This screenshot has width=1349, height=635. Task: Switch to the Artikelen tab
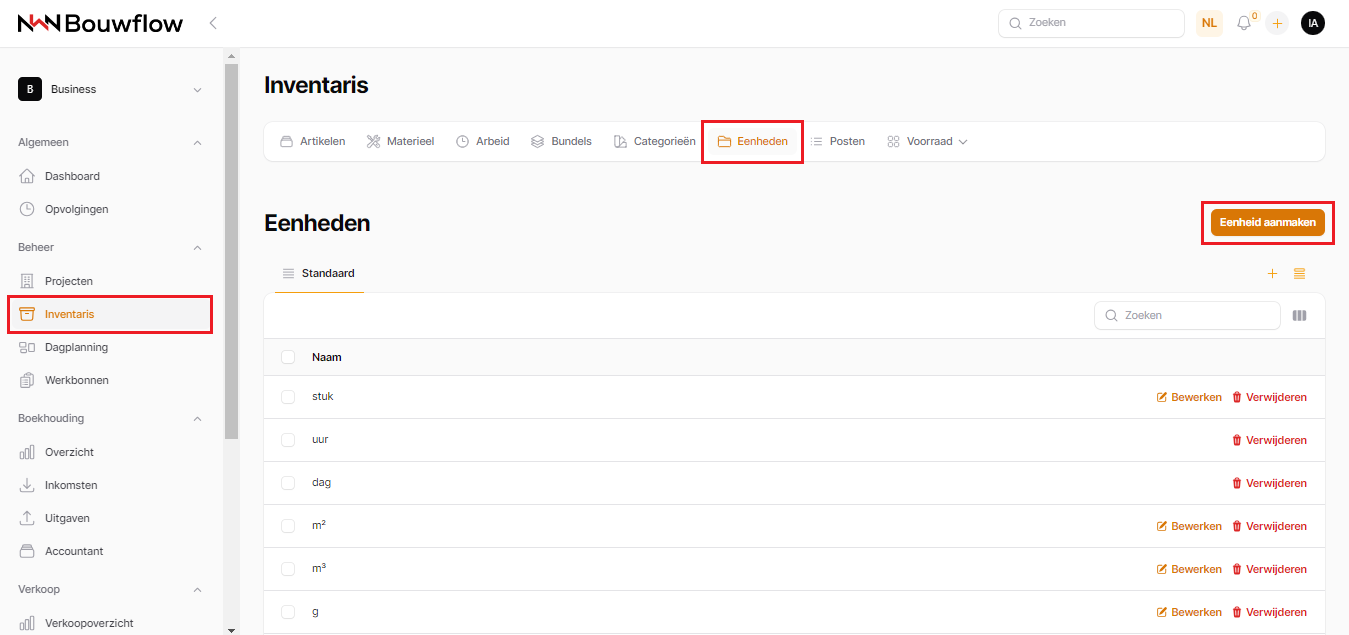(x=312, y=142)
